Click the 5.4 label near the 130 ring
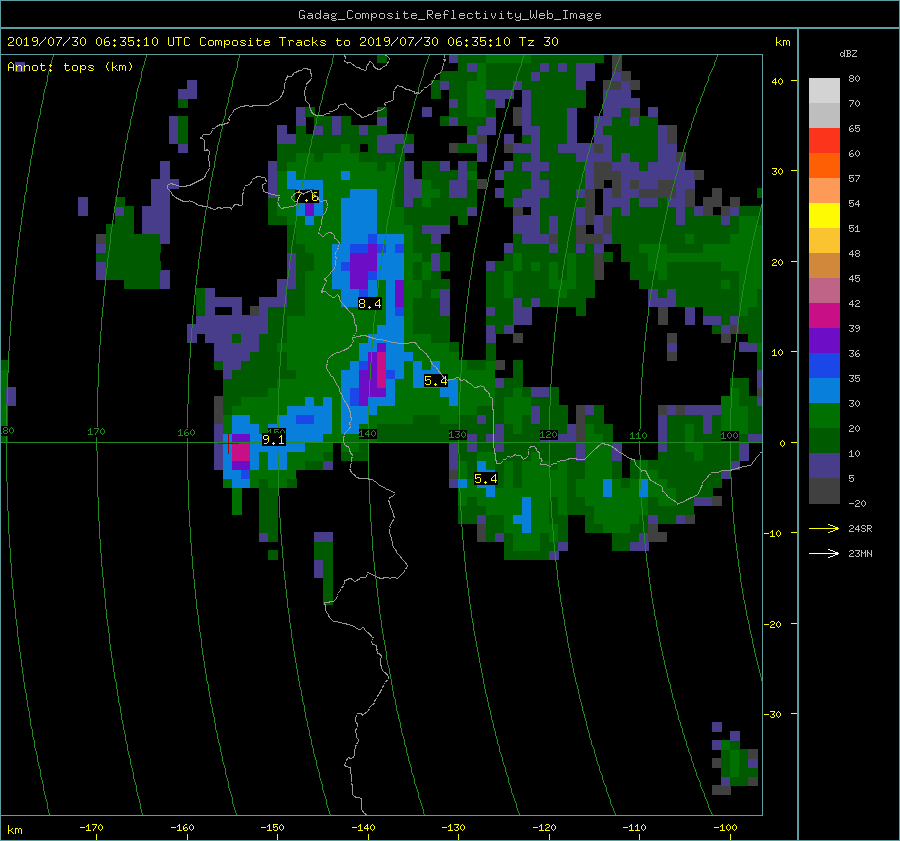Screen dimensions: 900x841 click(x=436, y=381)
